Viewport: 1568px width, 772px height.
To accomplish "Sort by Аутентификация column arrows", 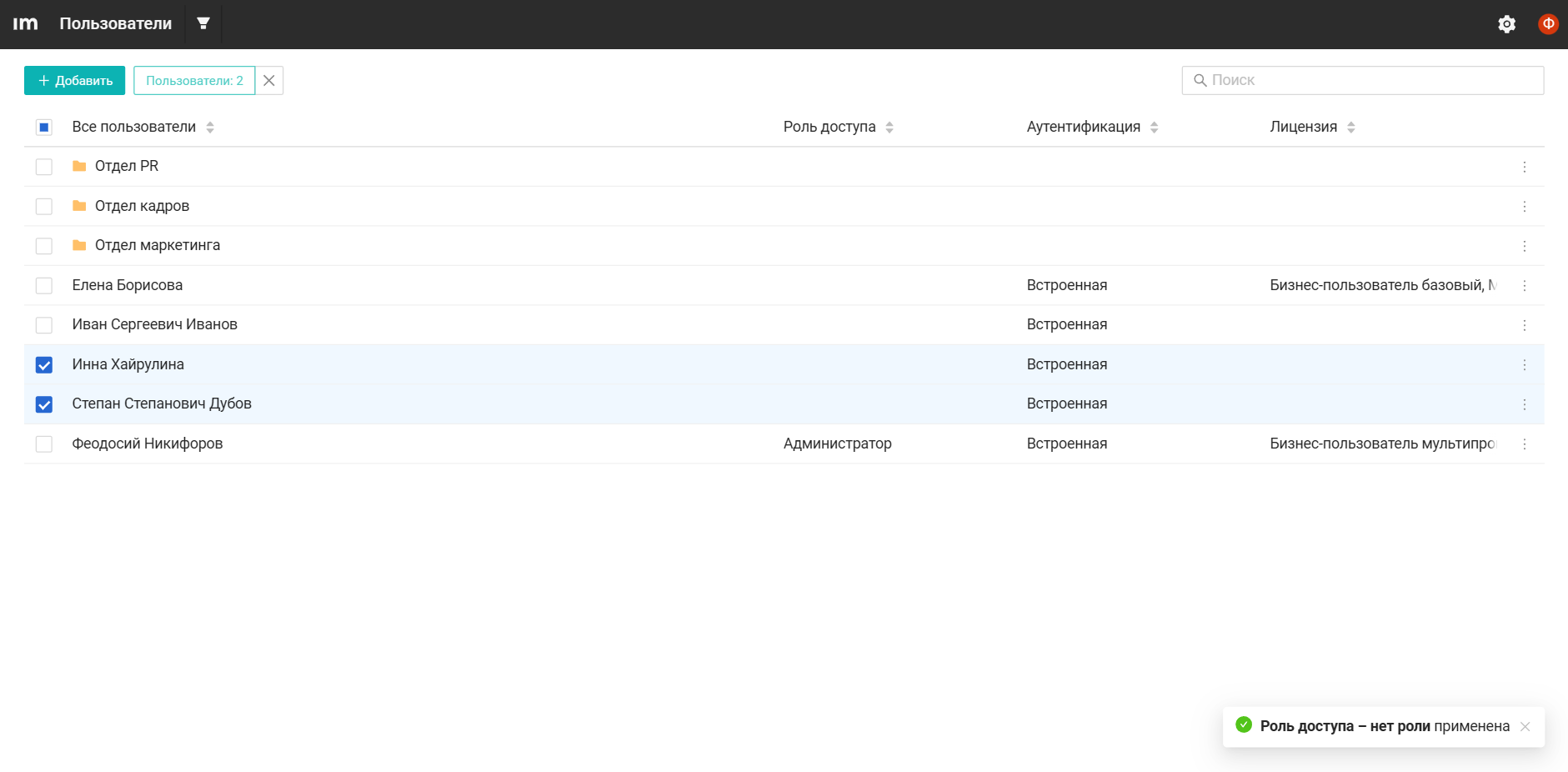I will point(1154,128).
